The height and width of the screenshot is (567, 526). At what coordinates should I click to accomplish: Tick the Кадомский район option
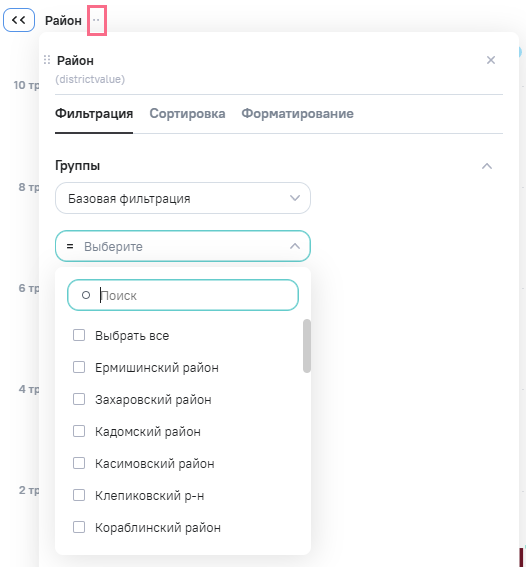(x=79, y=431)
